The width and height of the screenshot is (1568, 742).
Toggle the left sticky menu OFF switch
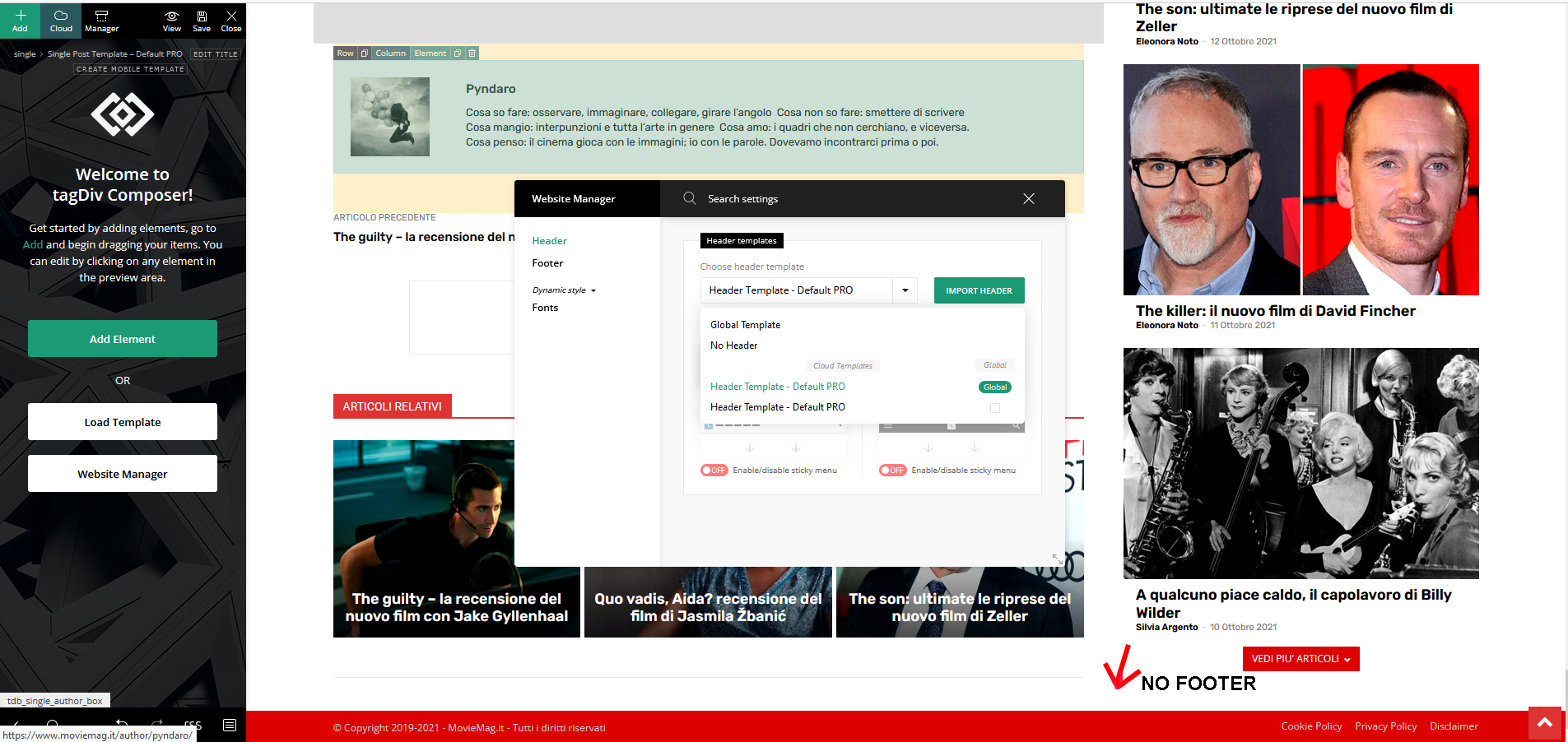[x=714, y=471]
